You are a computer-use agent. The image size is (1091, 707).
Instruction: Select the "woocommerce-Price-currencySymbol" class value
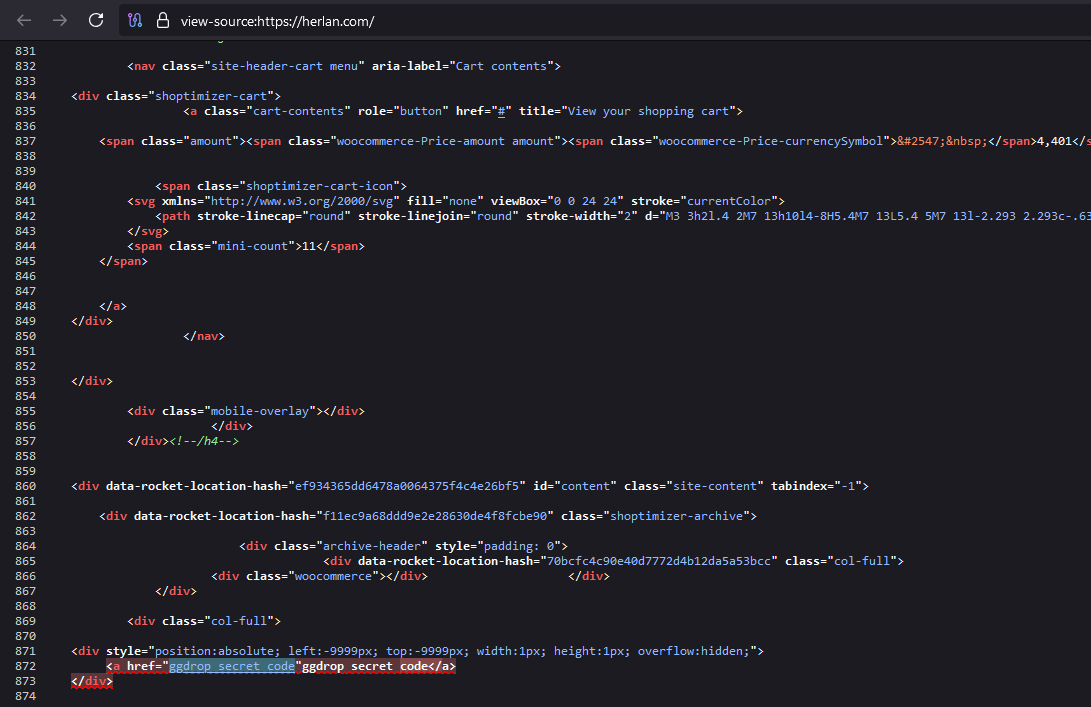coord(771,141)
